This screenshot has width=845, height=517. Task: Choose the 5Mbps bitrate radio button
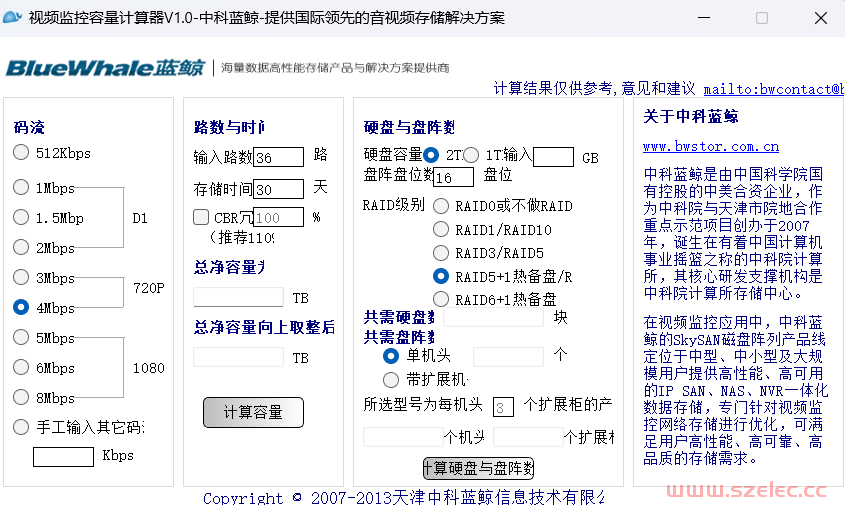click(x=21, y=337)
